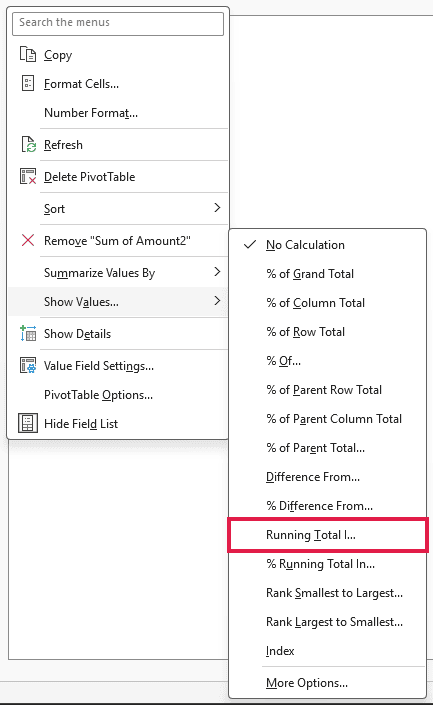Click the red X Remove icon
433x705 pixels.
pyautogui.click(x=28, y=240)
